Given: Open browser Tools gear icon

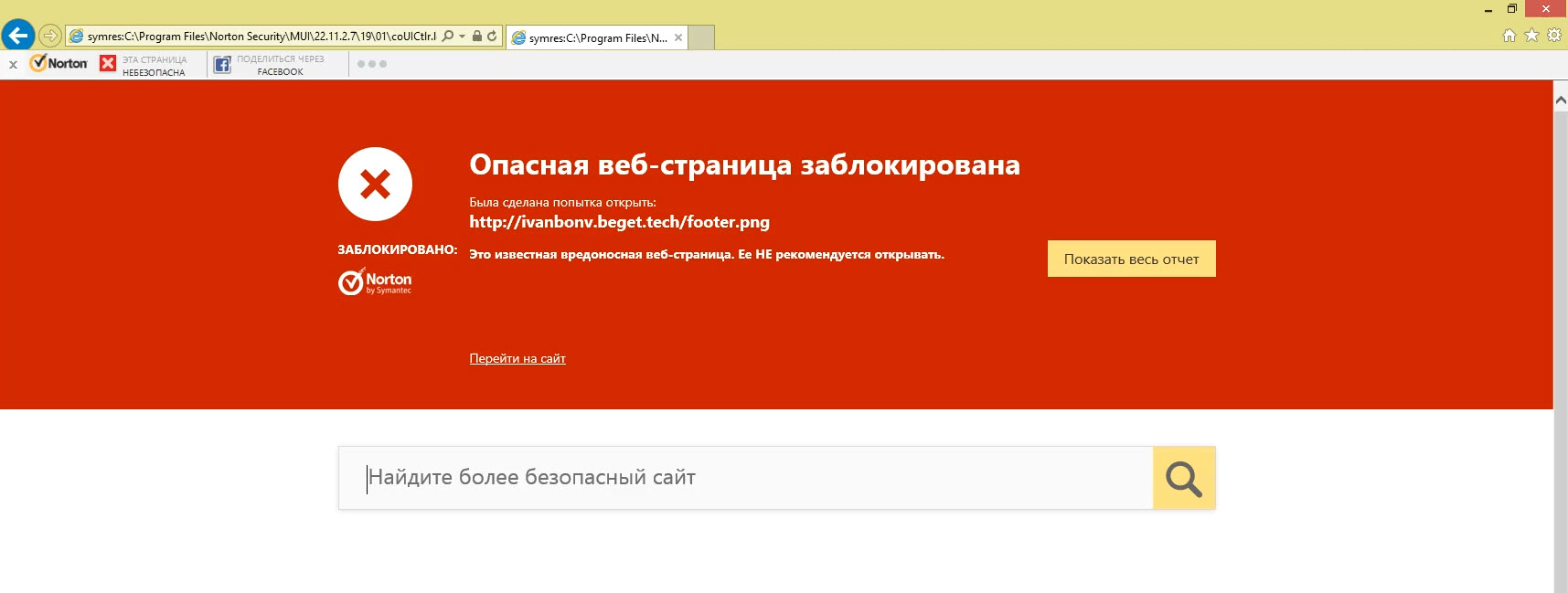Looking at the screenshot, I should point(1554,36).
